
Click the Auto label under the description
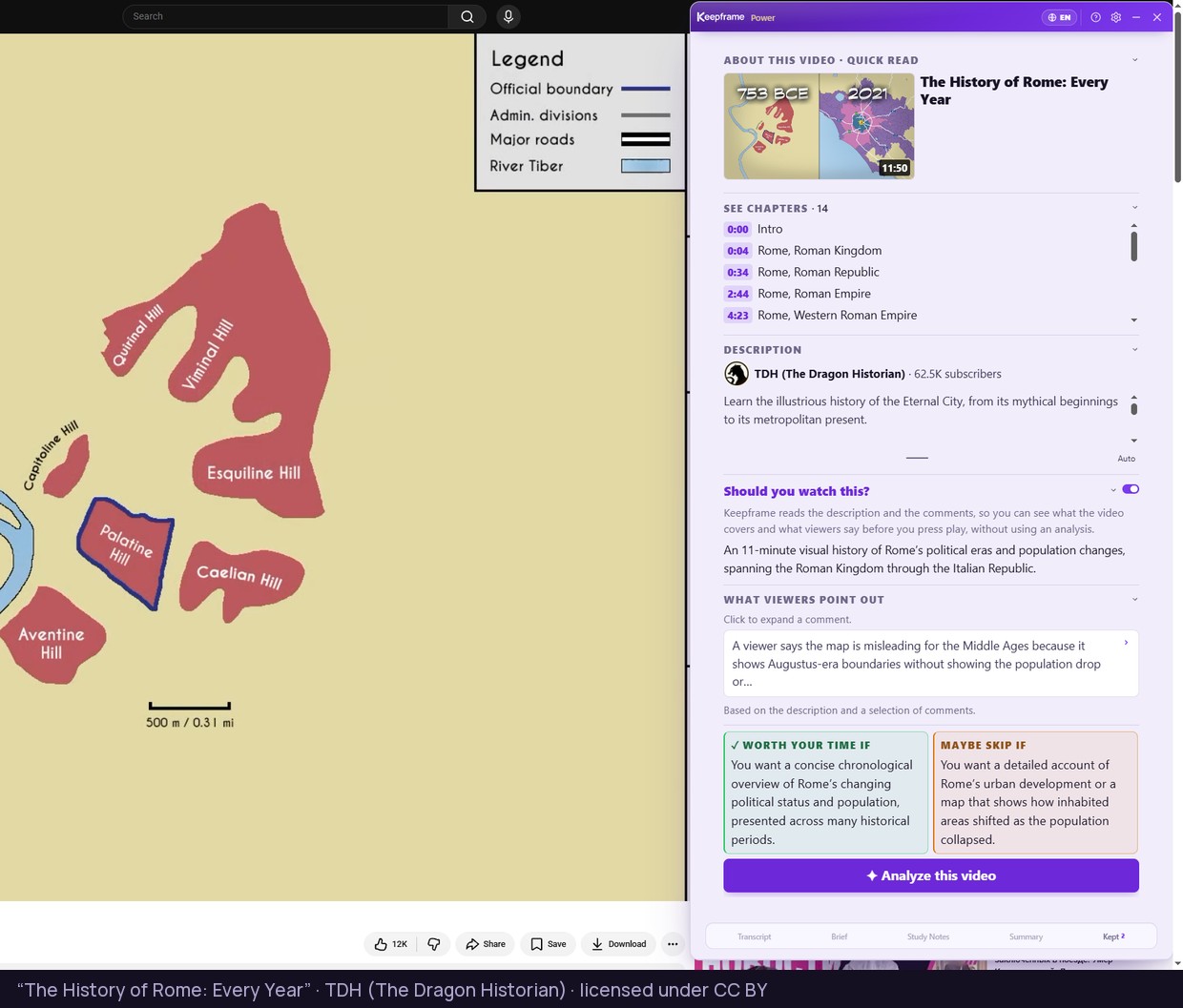click(x=1127, y=459)
